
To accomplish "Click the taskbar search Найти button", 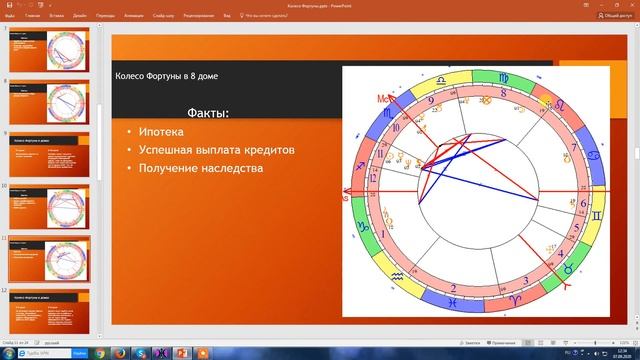I will (80, 353).
